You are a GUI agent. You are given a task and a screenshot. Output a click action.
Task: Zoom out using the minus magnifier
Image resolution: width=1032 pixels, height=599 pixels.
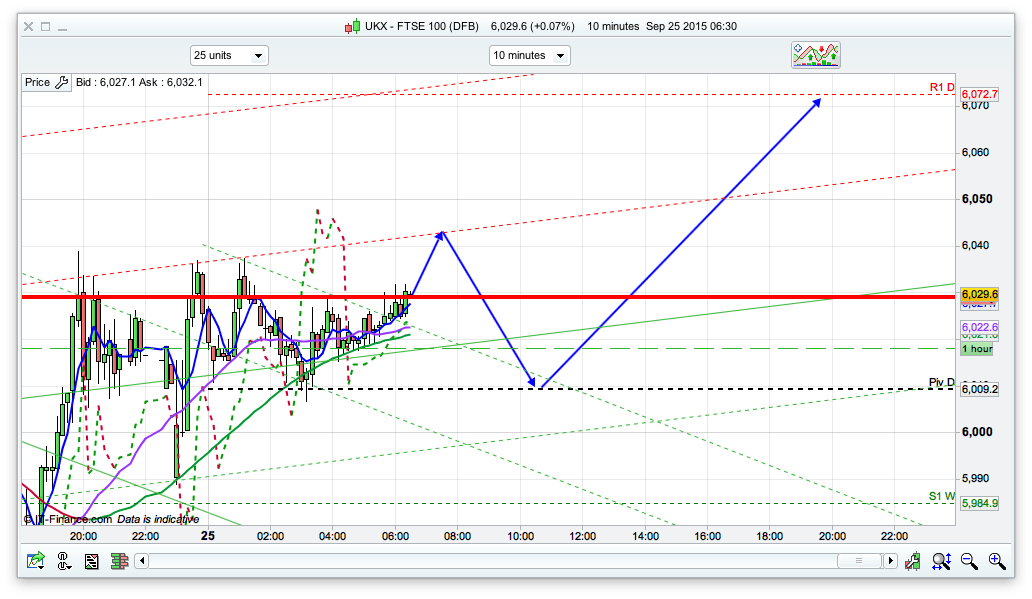click(x=968, y=561)
